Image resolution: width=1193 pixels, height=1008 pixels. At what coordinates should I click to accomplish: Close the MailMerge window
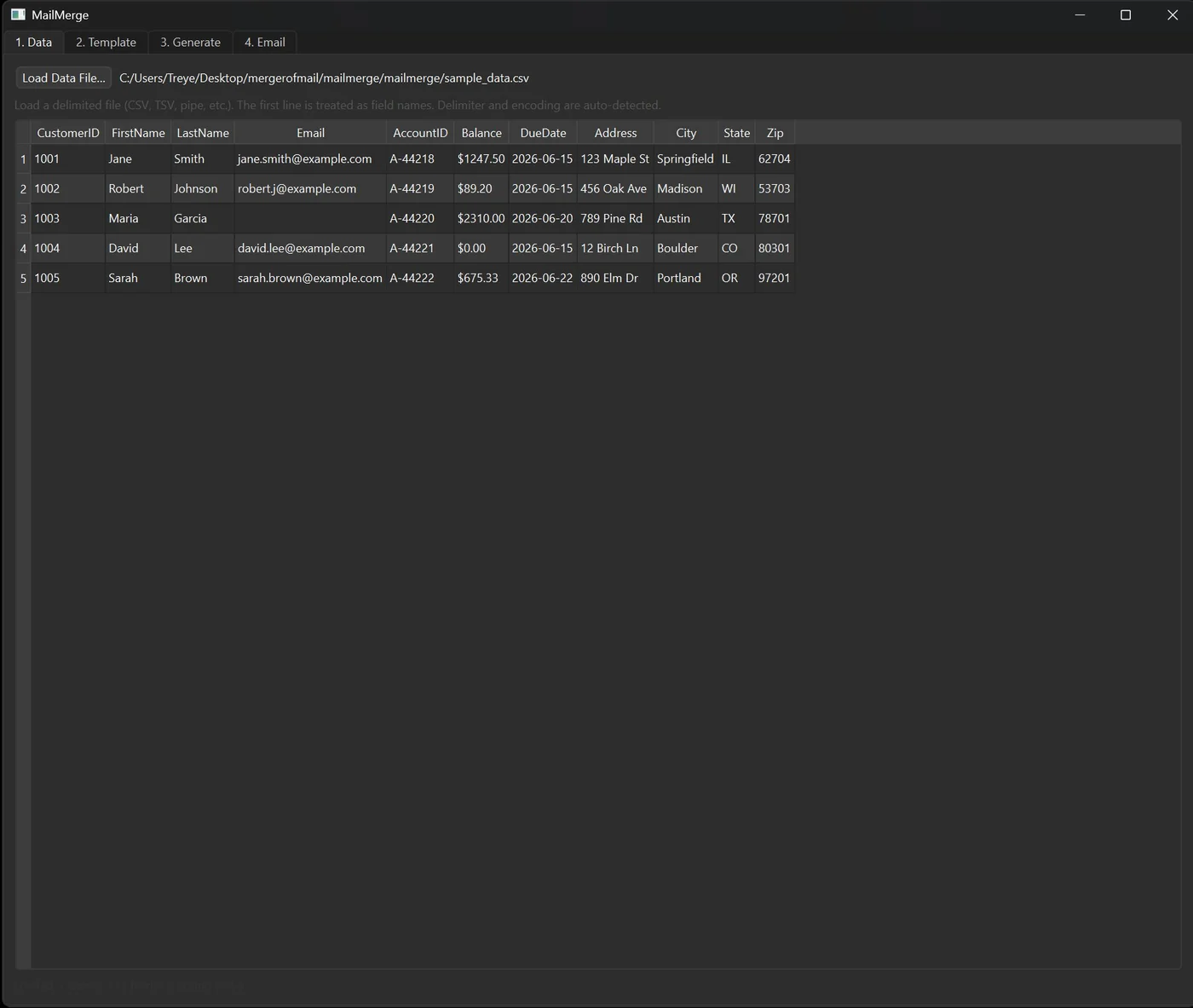point(1172,14)
